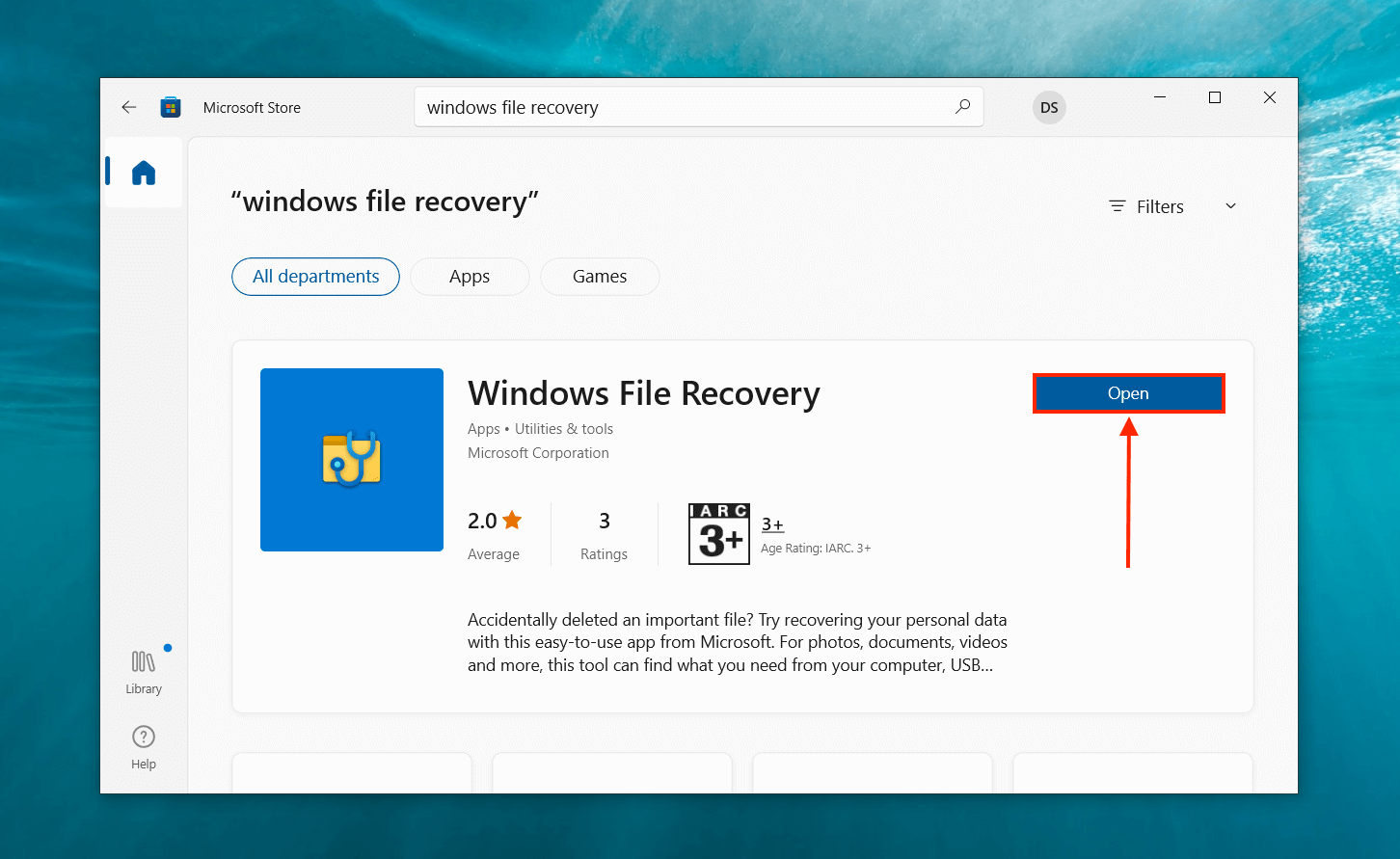The height and width of the screenshot is (859, 1400).
Task: Click the back arrow in title bar
Action: click(129, 108)
